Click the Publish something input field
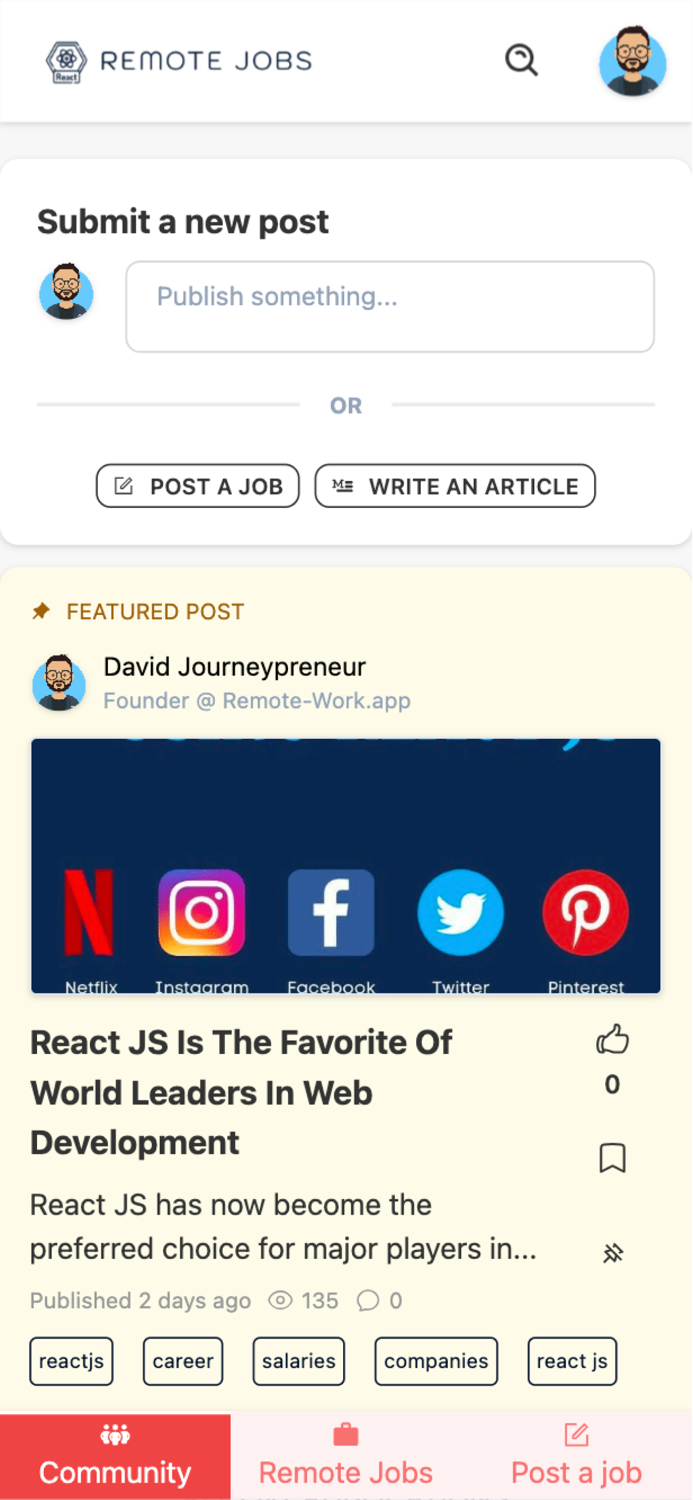693x1500 pixels. [x=389, y=306]
